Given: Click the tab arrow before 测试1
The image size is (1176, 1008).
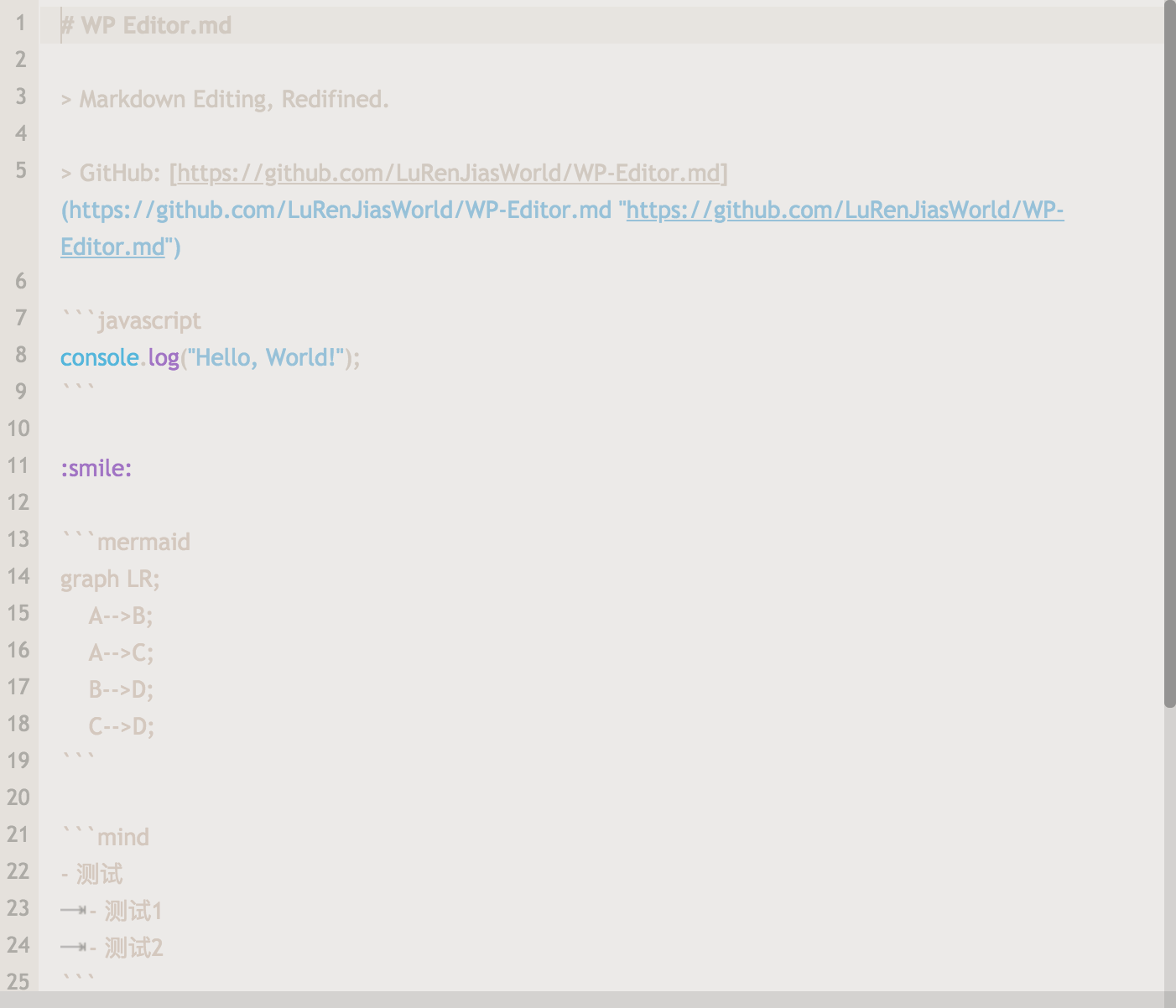Looking at the screenshot, I should click(74, 911).
